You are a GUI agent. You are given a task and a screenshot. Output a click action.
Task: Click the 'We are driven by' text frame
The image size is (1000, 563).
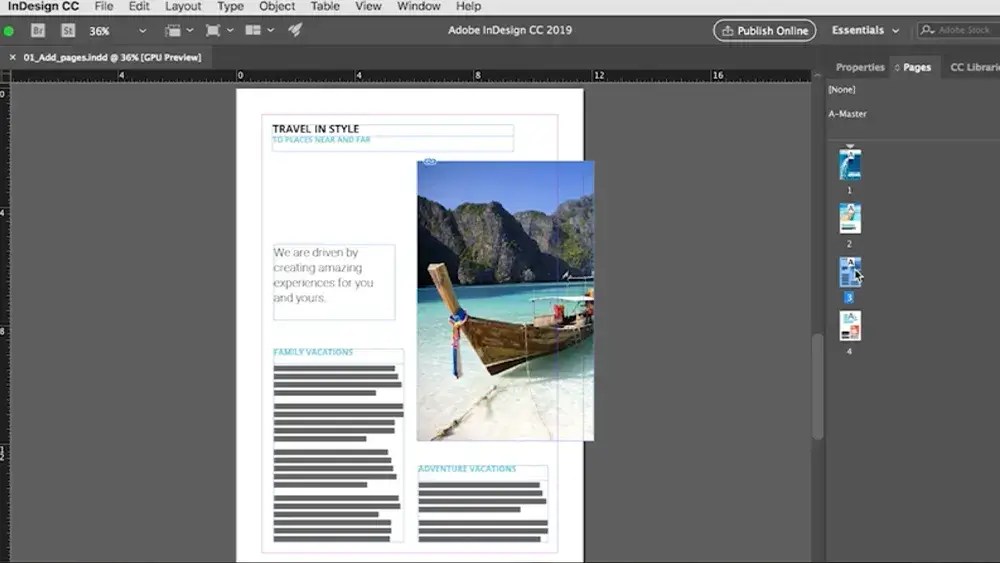point(334,282)
